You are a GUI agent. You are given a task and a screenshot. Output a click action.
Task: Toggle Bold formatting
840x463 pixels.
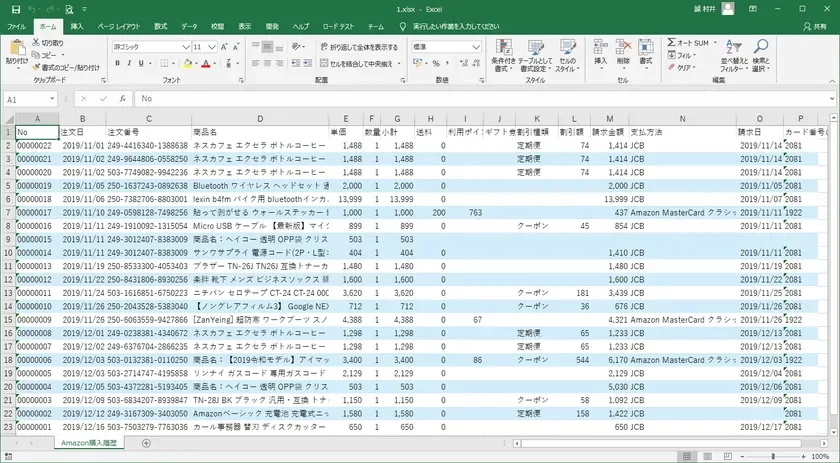[x=117, y=63]
